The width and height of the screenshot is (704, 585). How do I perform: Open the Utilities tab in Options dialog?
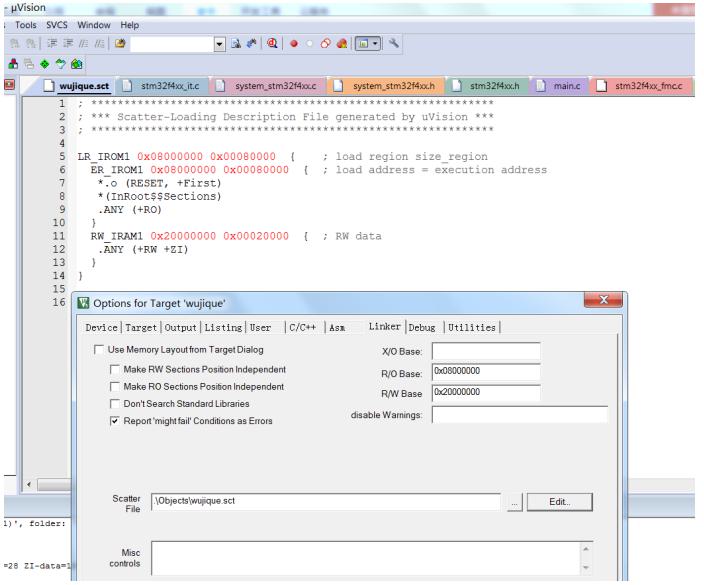pyautogui.click(x=472, y=328)
